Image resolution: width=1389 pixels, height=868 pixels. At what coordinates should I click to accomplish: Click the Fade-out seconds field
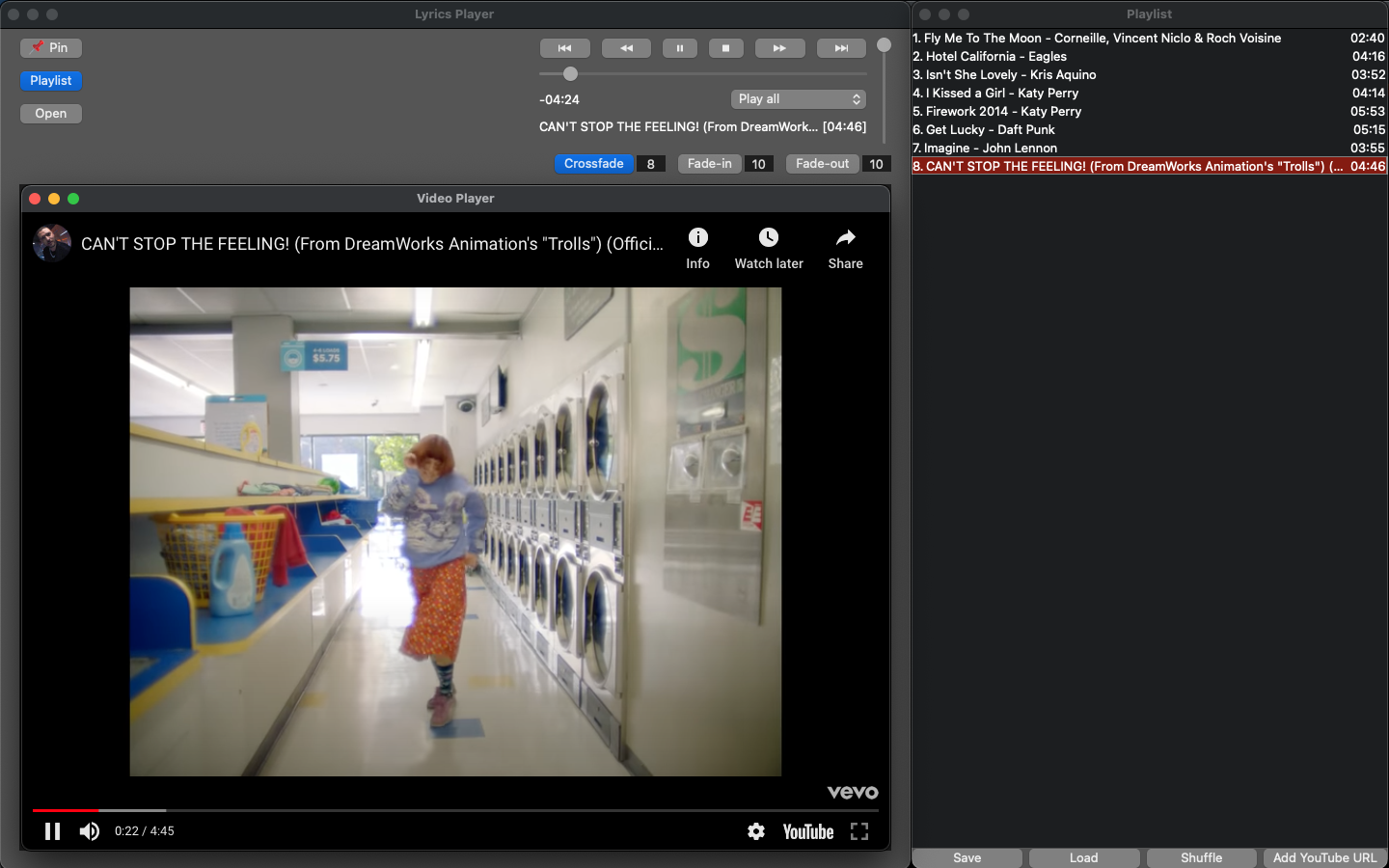pos(877,164)
